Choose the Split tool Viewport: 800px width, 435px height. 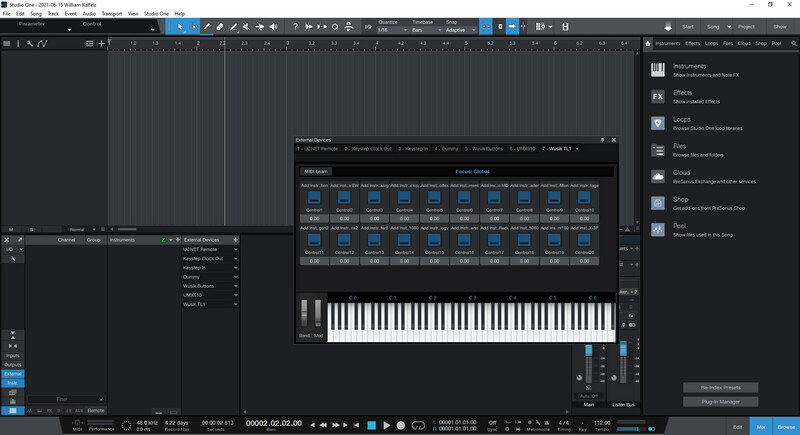pos(207,27)
